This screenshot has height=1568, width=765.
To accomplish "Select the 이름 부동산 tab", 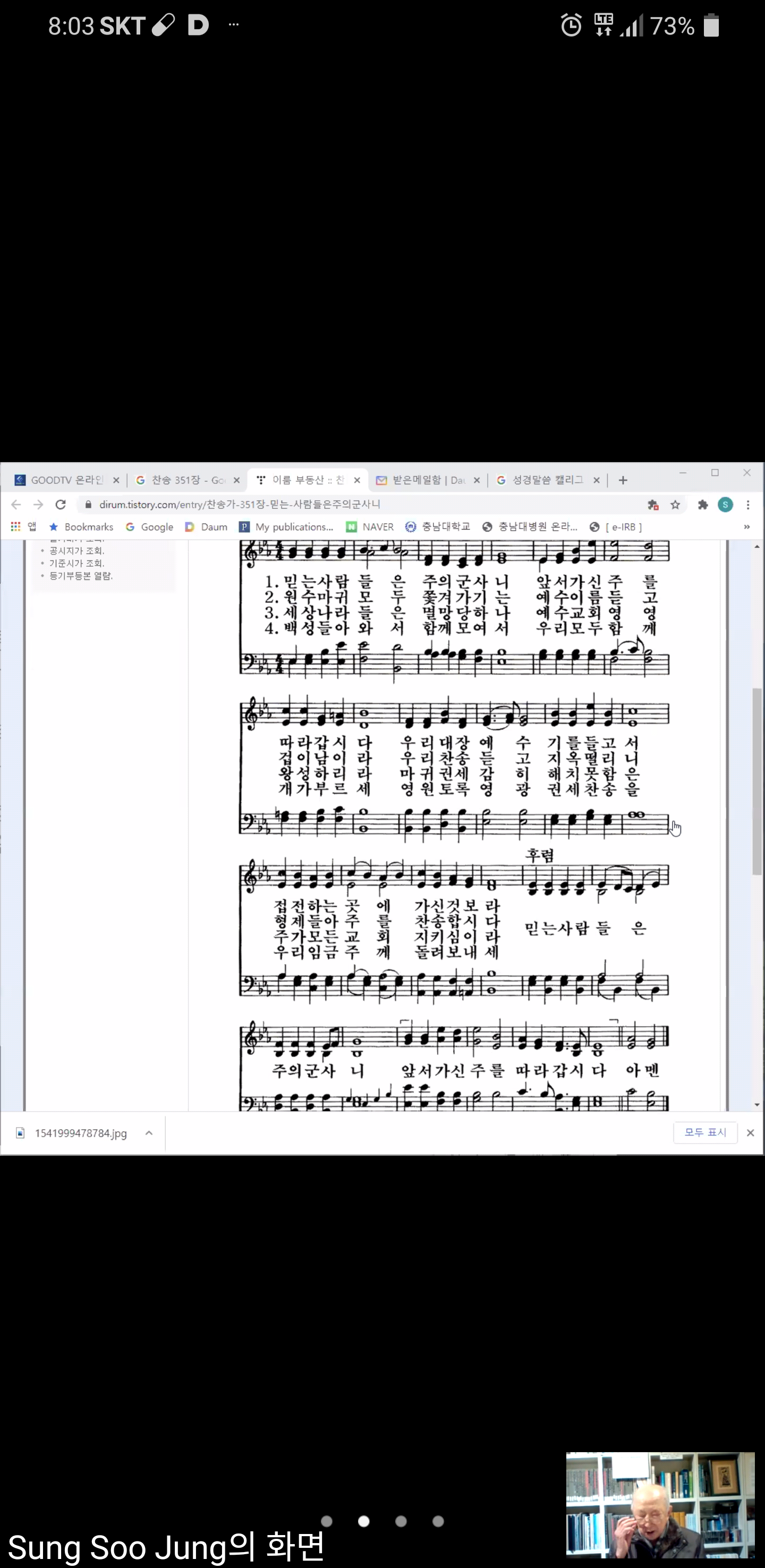I will [x=308, y=480].
